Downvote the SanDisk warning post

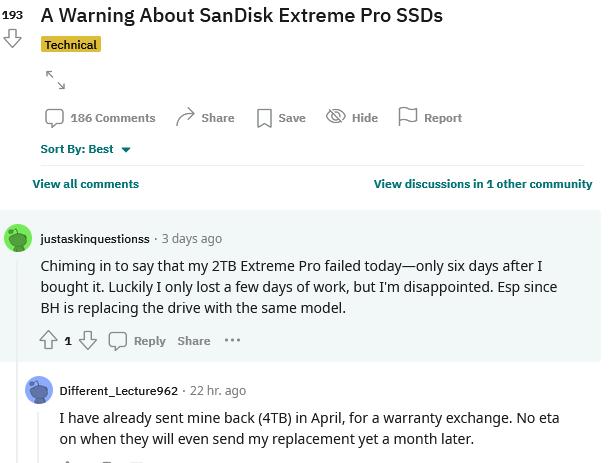pos(13,38)
